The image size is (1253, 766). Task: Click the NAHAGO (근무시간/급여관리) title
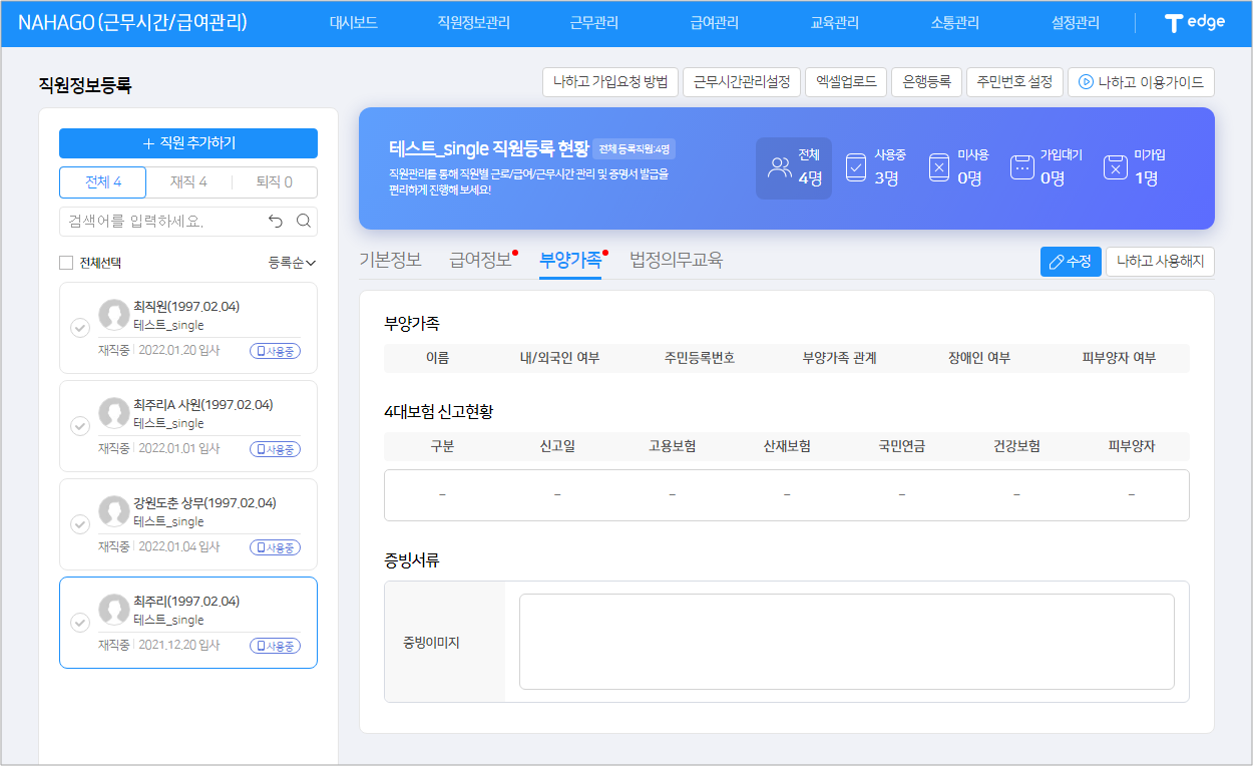tap(133, 23)
